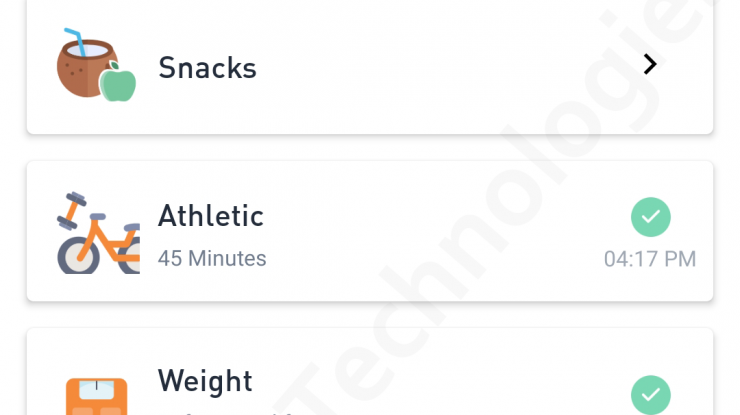
Task: Click the green apple in Snacks icon
Action: [118, 82]
